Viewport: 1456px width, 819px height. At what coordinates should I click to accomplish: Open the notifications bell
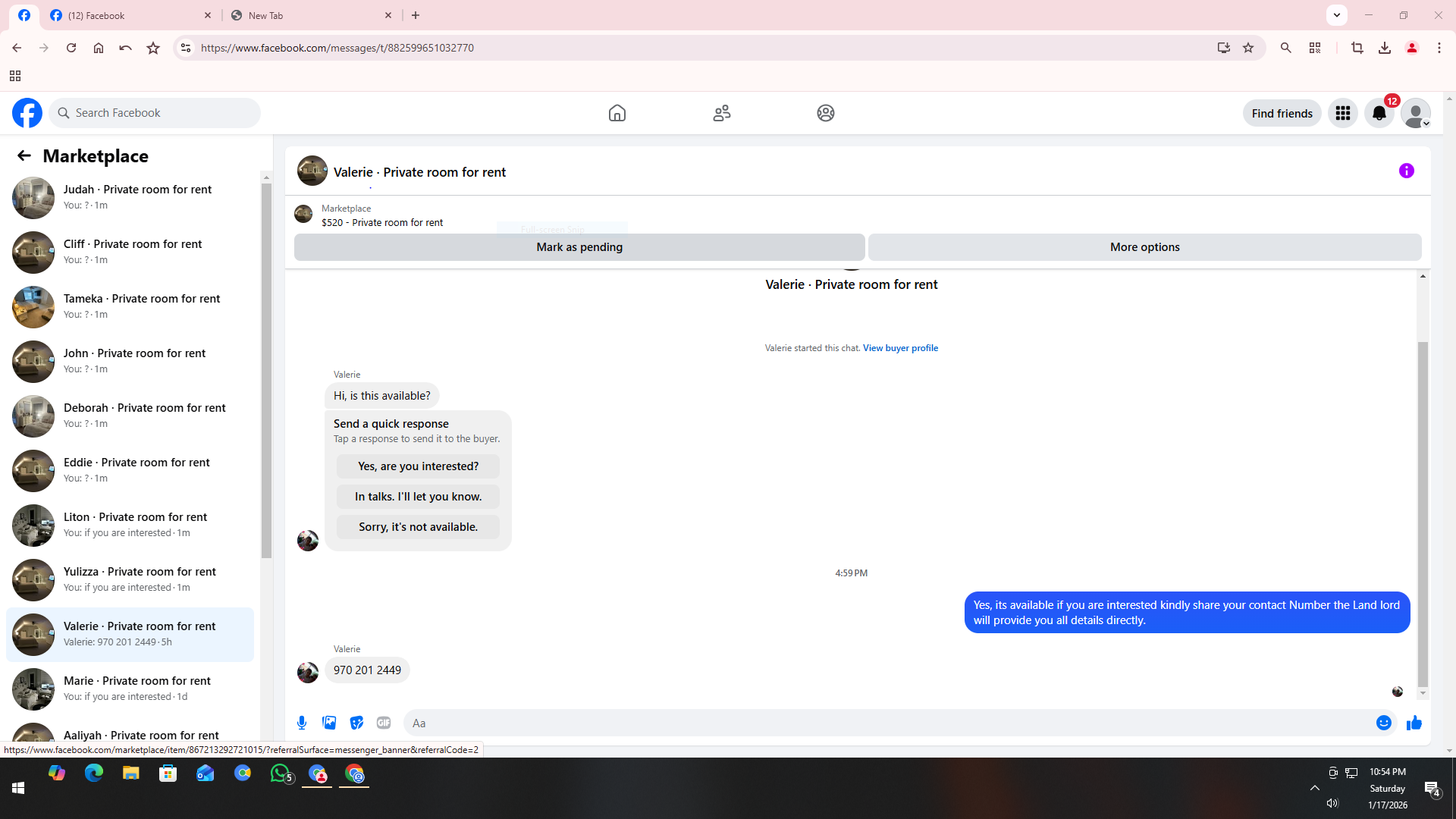[x=1379, y=113]
